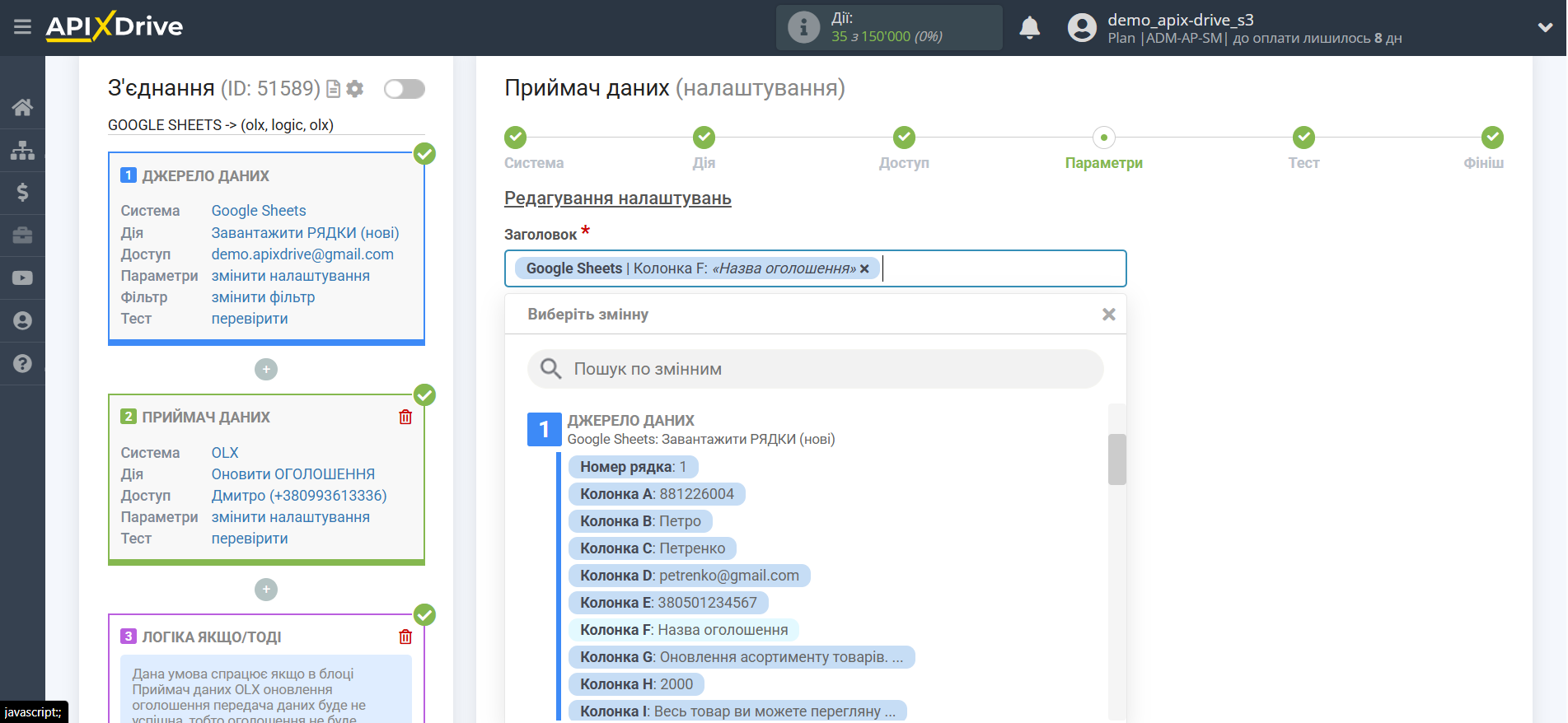Select variable Колонка I: Весь товар
Screen dimensions: 1568x723
737,711
